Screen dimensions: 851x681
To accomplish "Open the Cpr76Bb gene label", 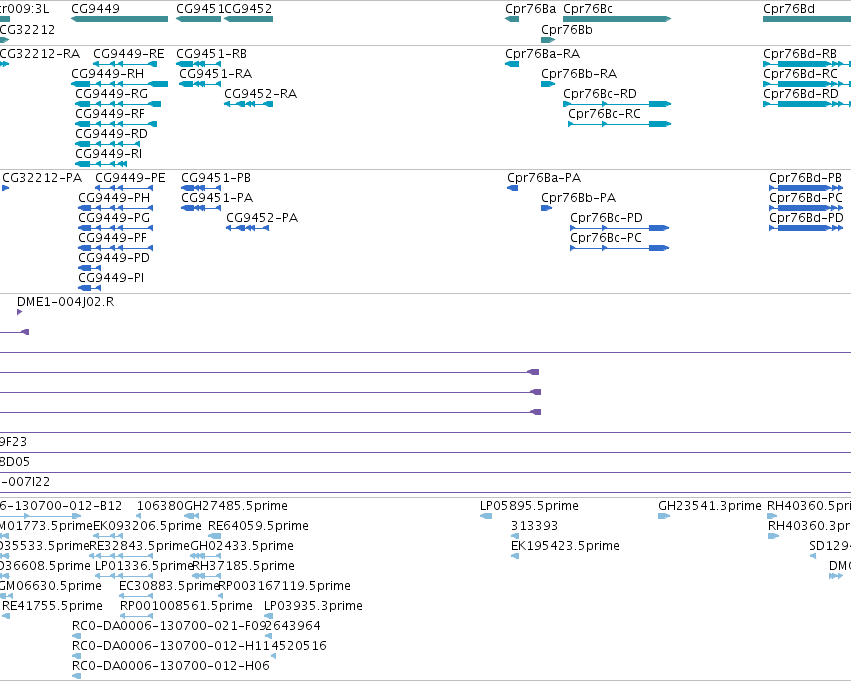I will [567, 30].
